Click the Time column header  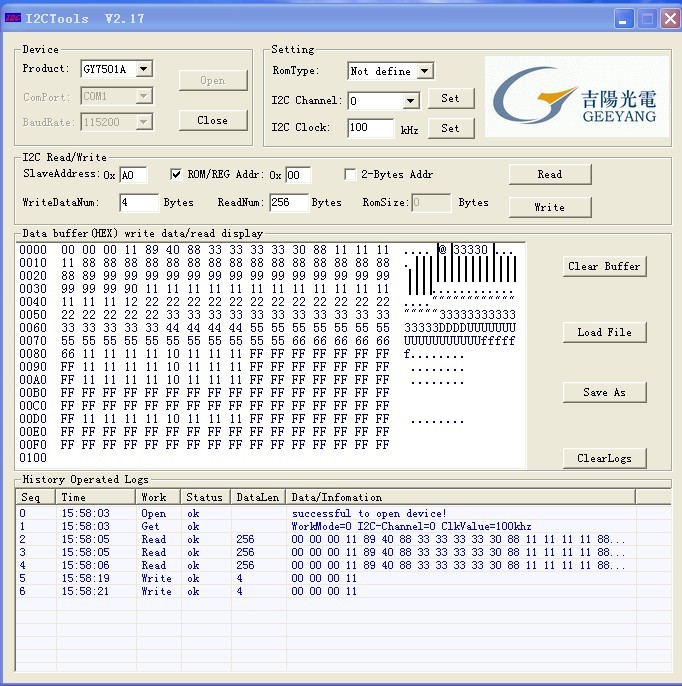click(95, 497)
